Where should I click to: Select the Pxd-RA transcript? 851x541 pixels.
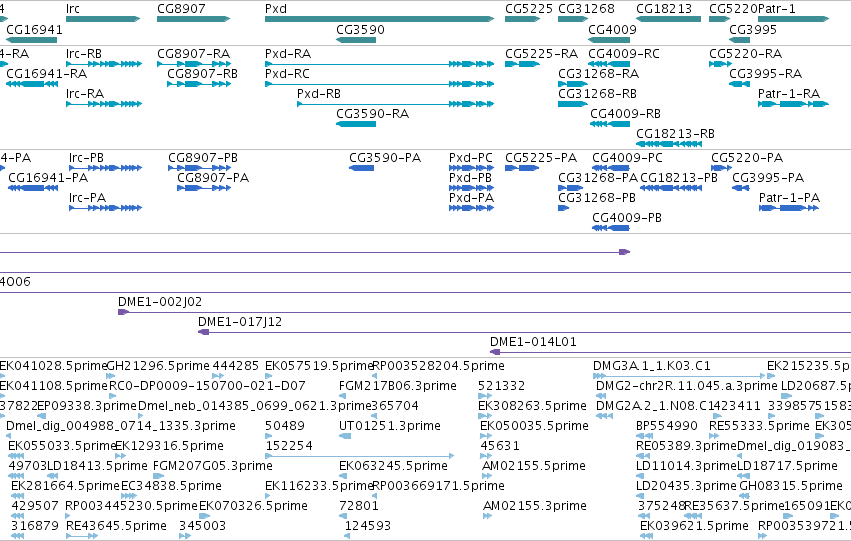(x=379, y=64)
